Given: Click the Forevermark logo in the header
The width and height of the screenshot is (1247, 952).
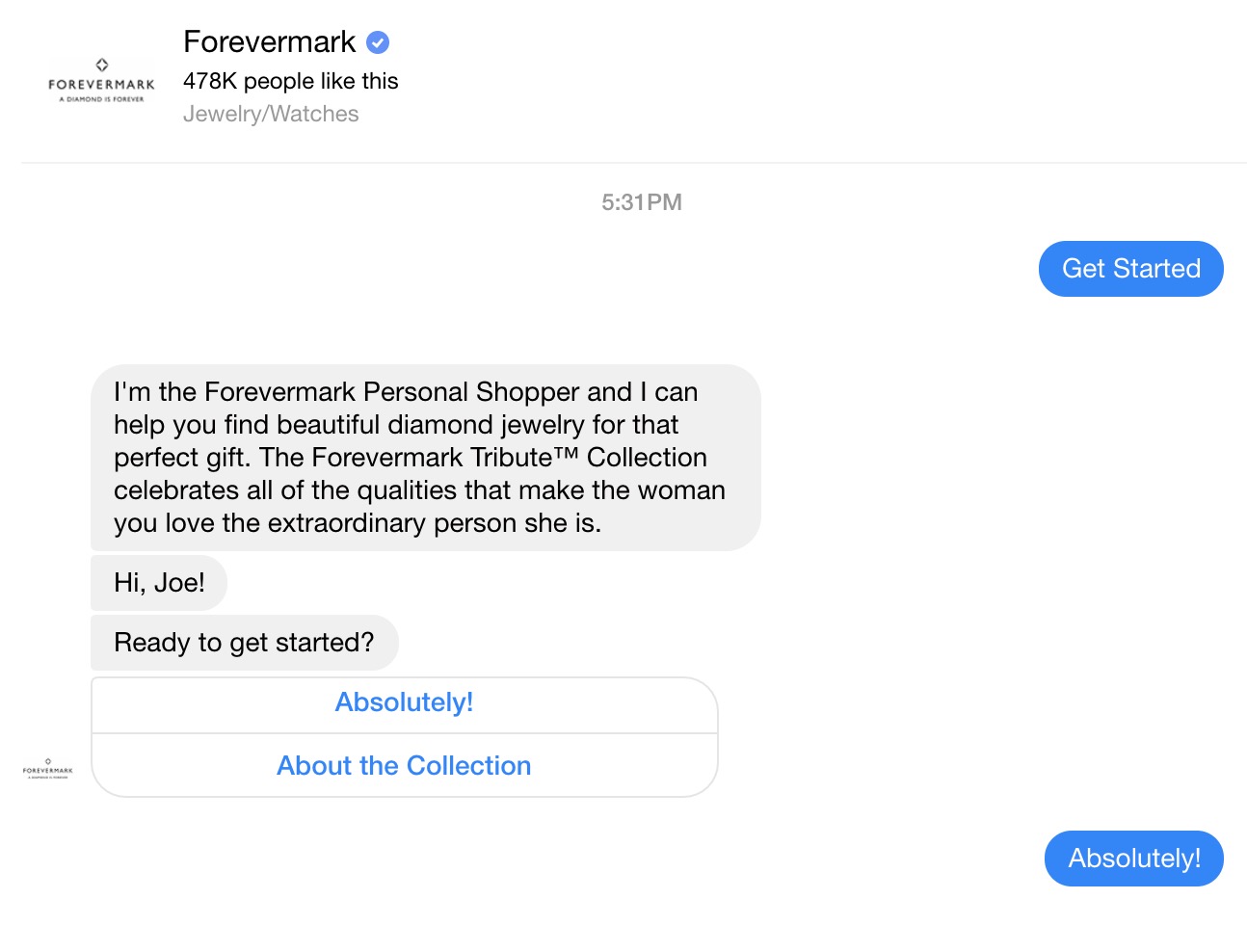Looking at the screenshot, I should tap(101, 84).
